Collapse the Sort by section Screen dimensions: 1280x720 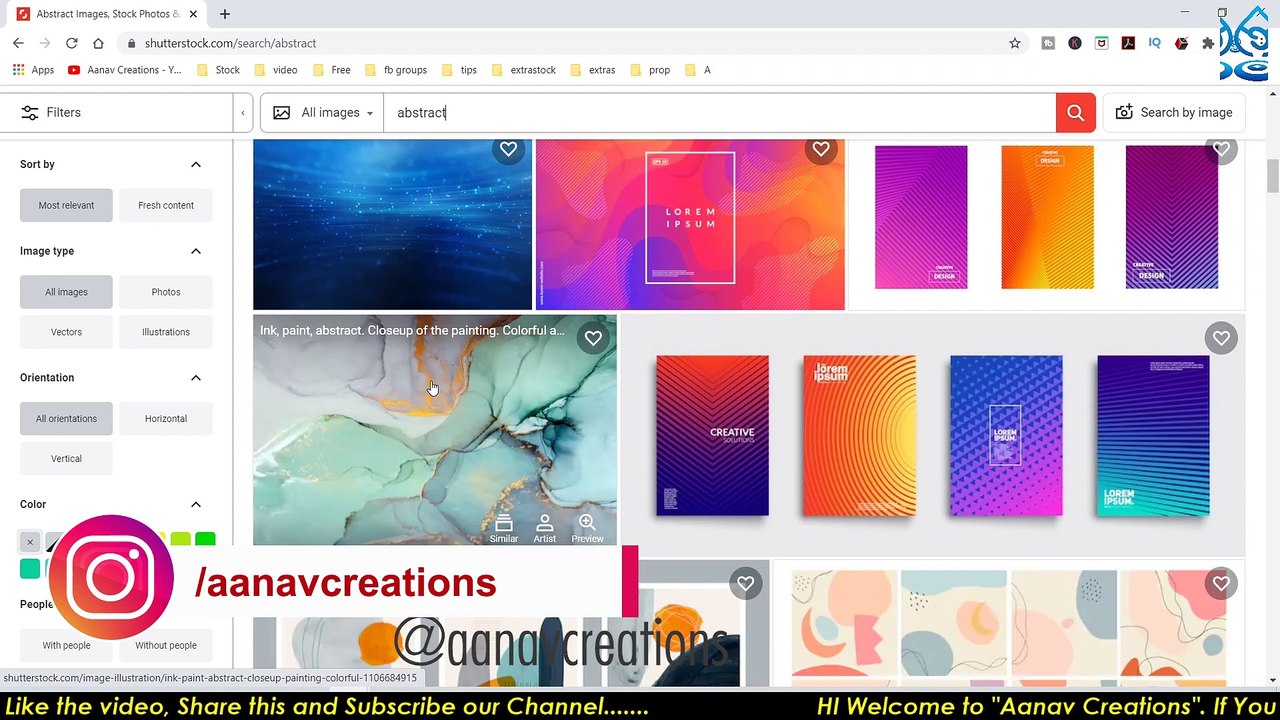pyautogui.click(x=196, y=164)
